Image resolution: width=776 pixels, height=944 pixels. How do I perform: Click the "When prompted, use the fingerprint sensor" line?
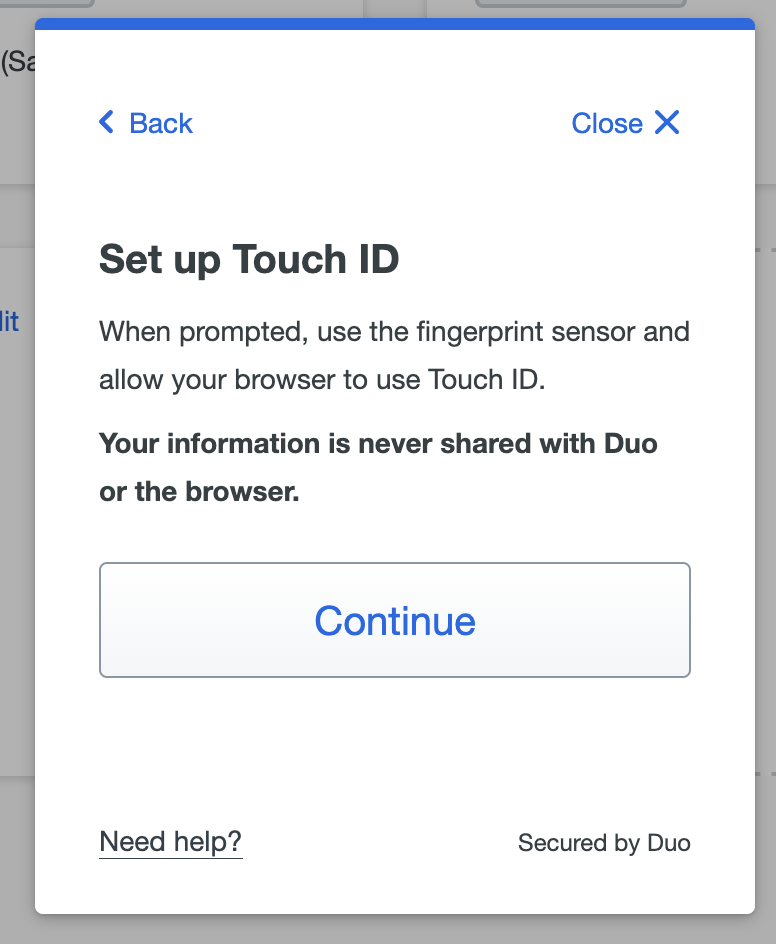394,331
